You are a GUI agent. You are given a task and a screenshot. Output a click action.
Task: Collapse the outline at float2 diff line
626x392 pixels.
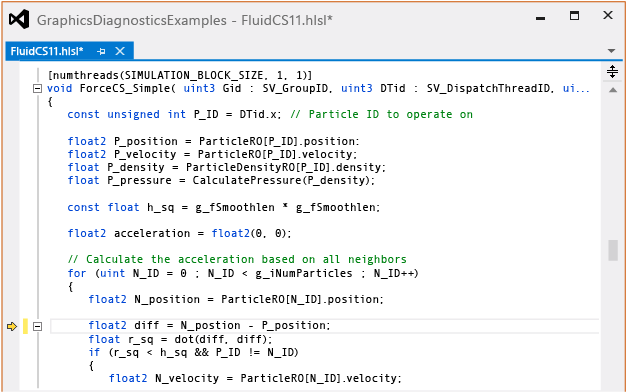click(x=37, y=327)
